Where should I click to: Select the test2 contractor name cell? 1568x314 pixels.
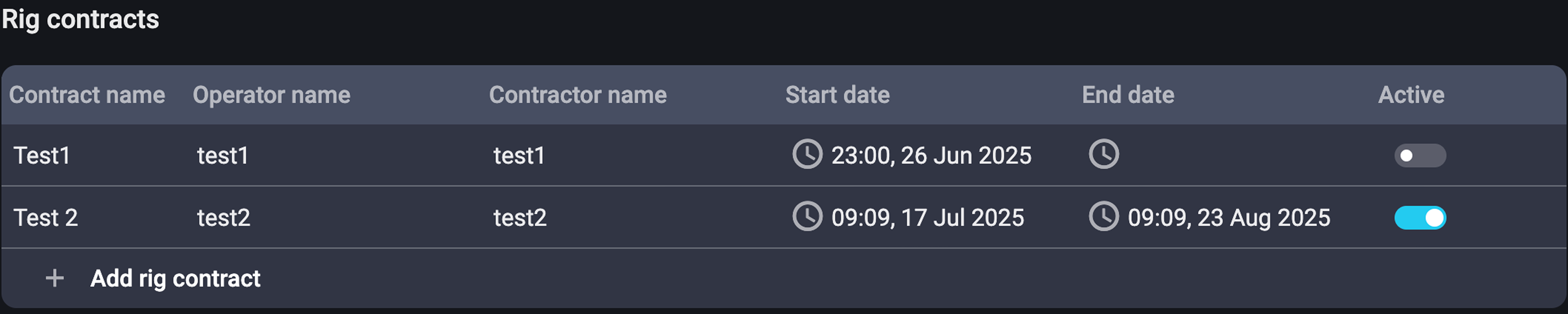(x=520, y=218)
